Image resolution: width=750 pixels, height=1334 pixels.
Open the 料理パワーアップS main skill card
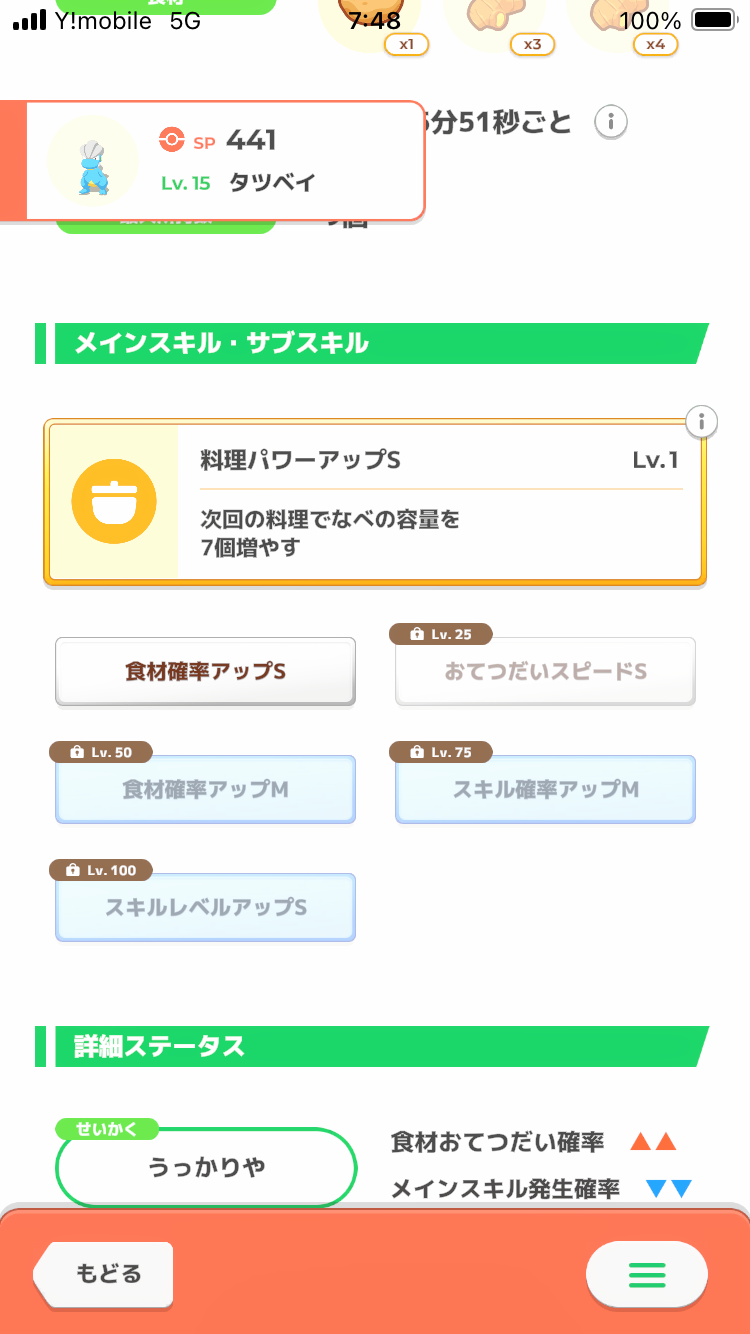point(440,502)
